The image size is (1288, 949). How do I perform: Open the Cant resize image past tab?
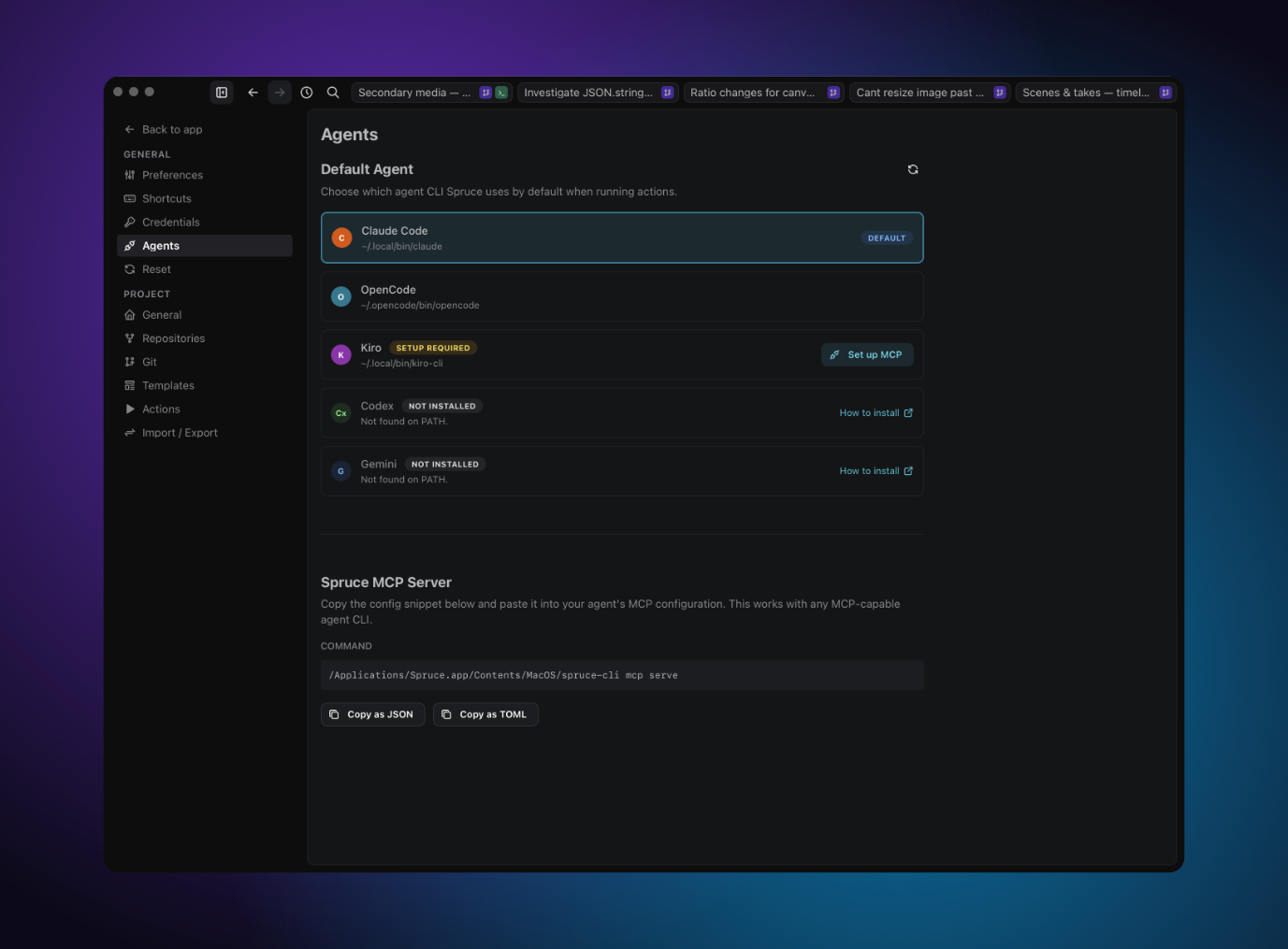(930, 93)
